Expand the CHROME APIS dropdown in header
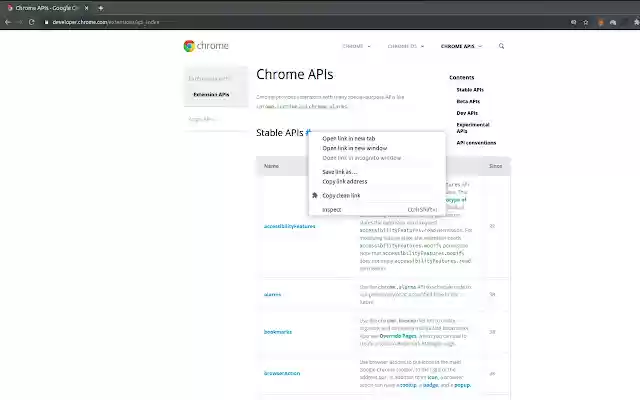 pyautogui.click(x=461, y=46)
